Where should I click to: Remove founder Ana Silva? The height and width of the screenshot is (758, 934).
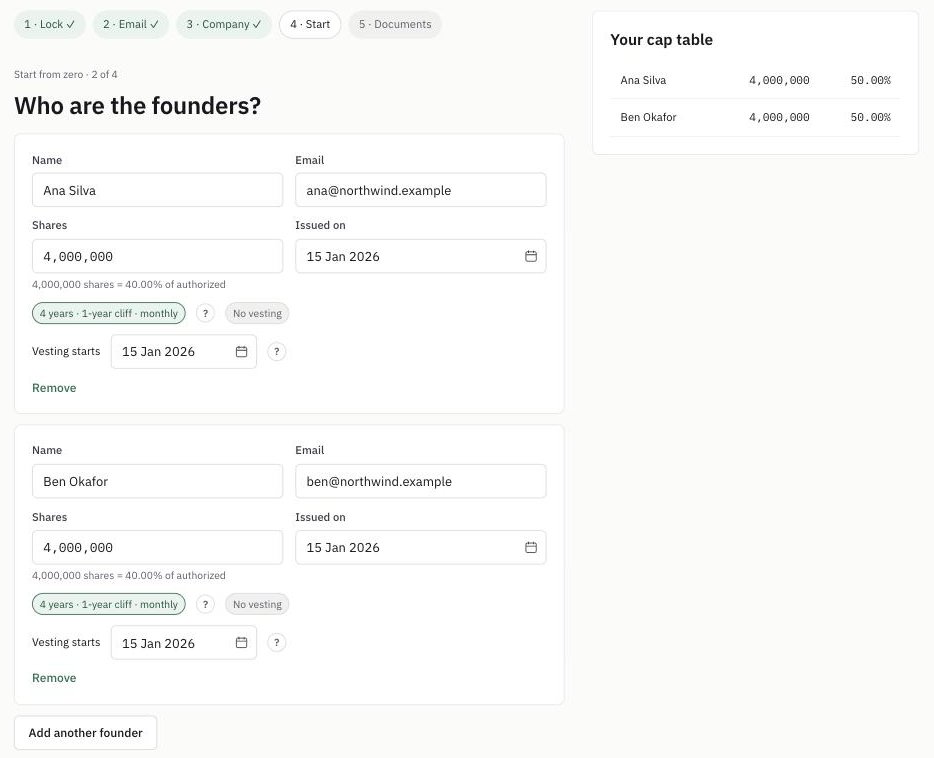[x=54, y=388]
